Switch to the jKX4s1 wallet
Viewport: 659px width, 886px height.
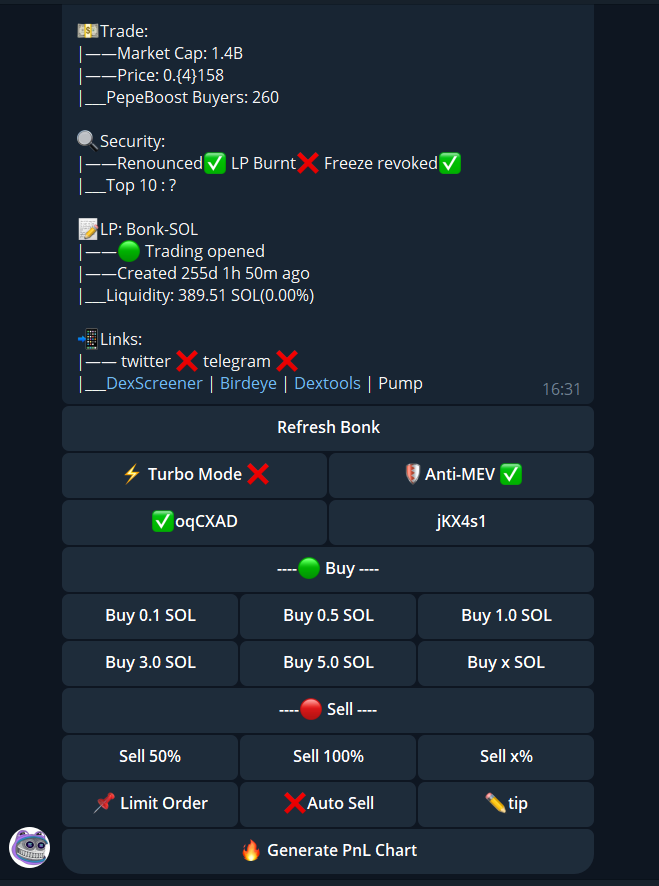tap(461, 522)
